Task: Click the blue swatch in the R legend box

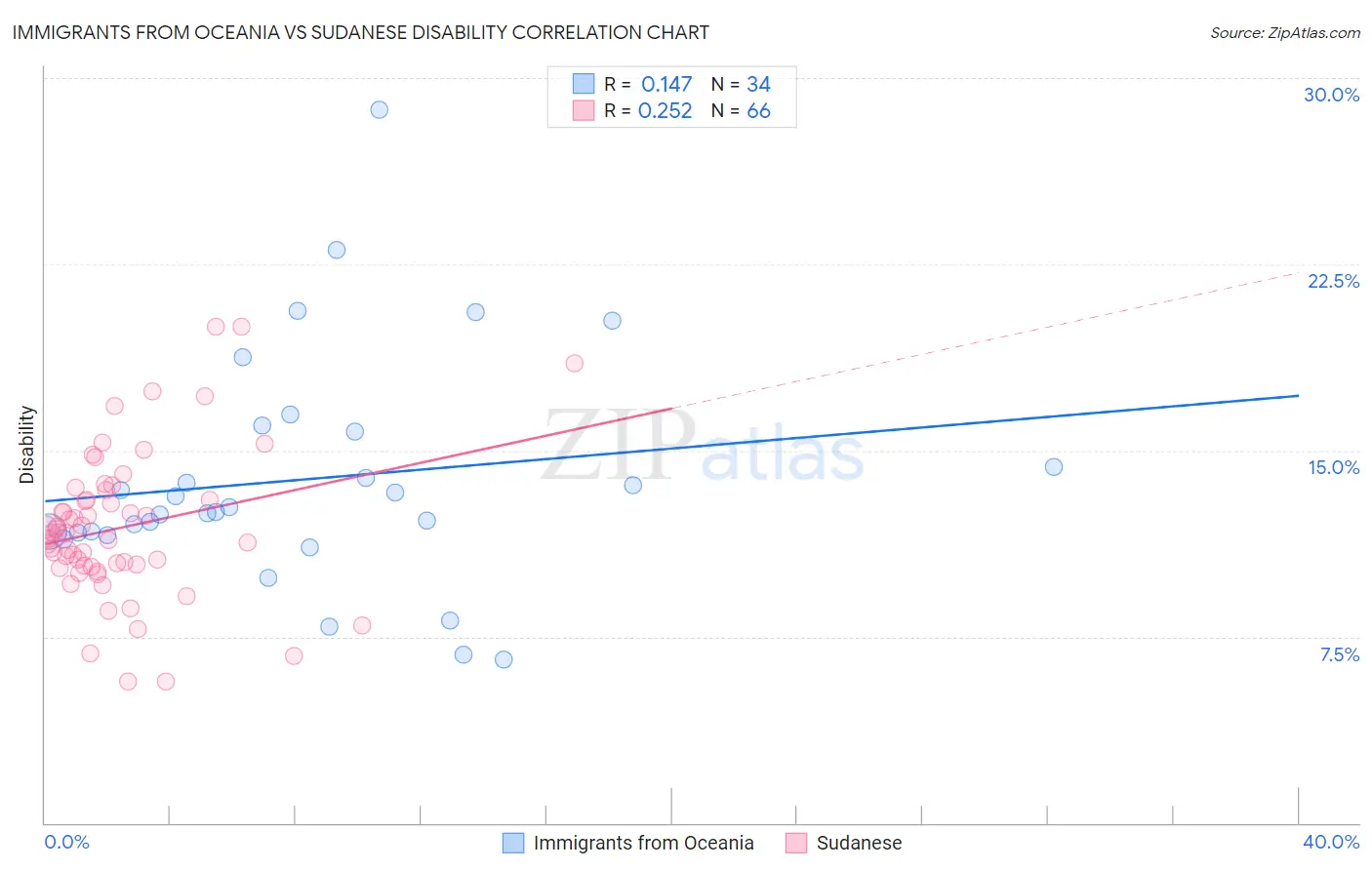Action: click(584, 84)
